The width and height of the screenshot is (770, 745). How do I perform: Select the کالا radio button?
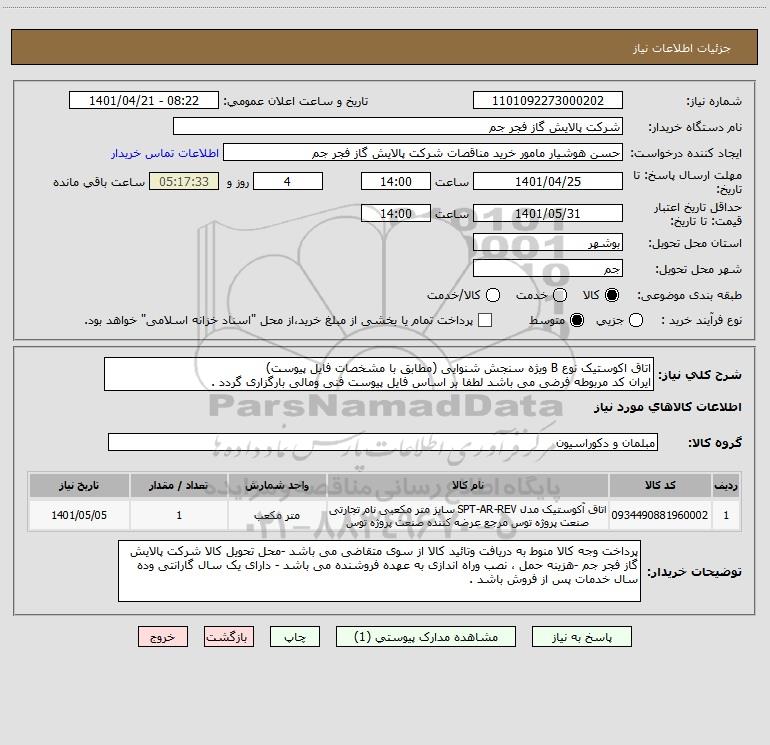pyautogui.click(x=612, y=295)
